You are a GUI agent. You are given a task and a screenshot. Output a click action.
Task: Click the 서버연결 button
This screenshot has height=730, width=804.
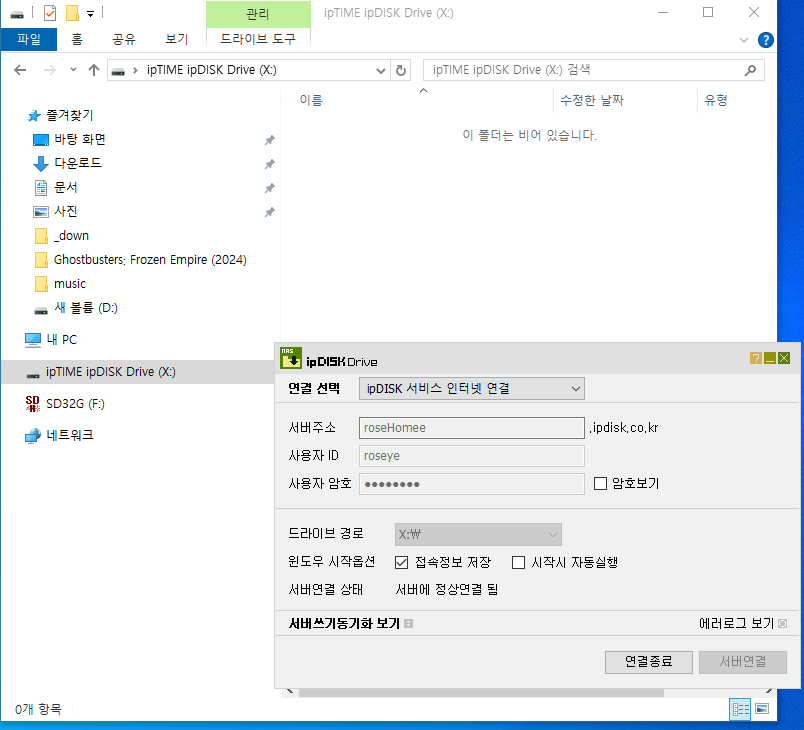click(742, 662)
